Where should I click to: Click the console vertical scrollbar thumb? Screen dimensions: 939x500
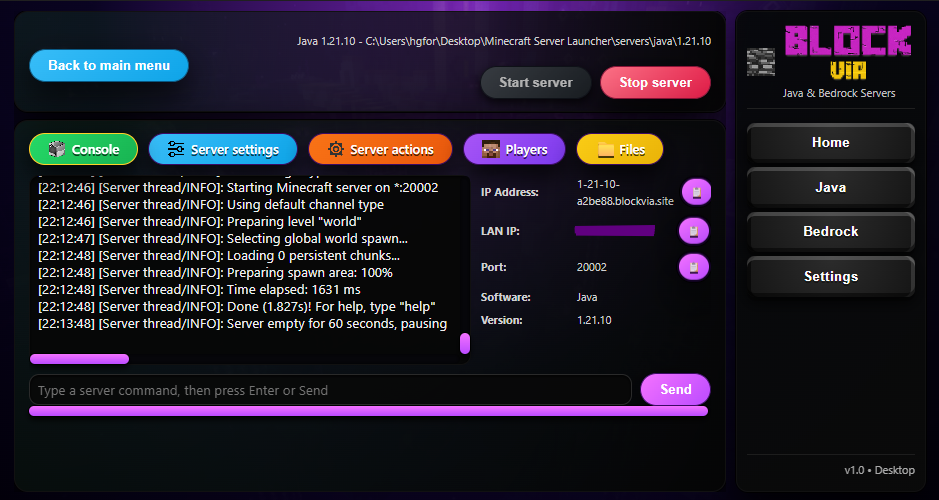465,344
